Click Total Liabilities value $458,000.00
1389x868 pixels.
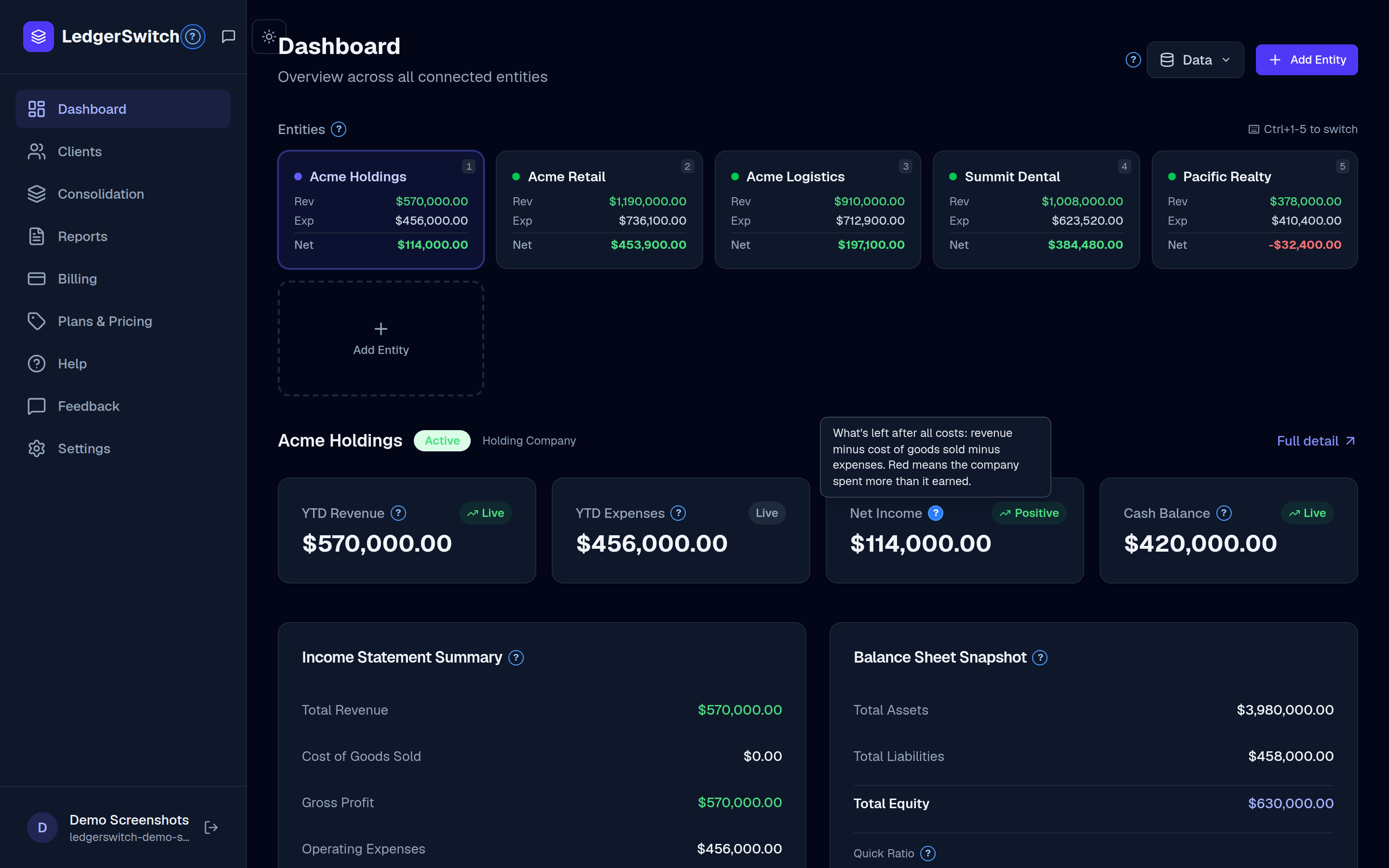[x=1291, y=757]
